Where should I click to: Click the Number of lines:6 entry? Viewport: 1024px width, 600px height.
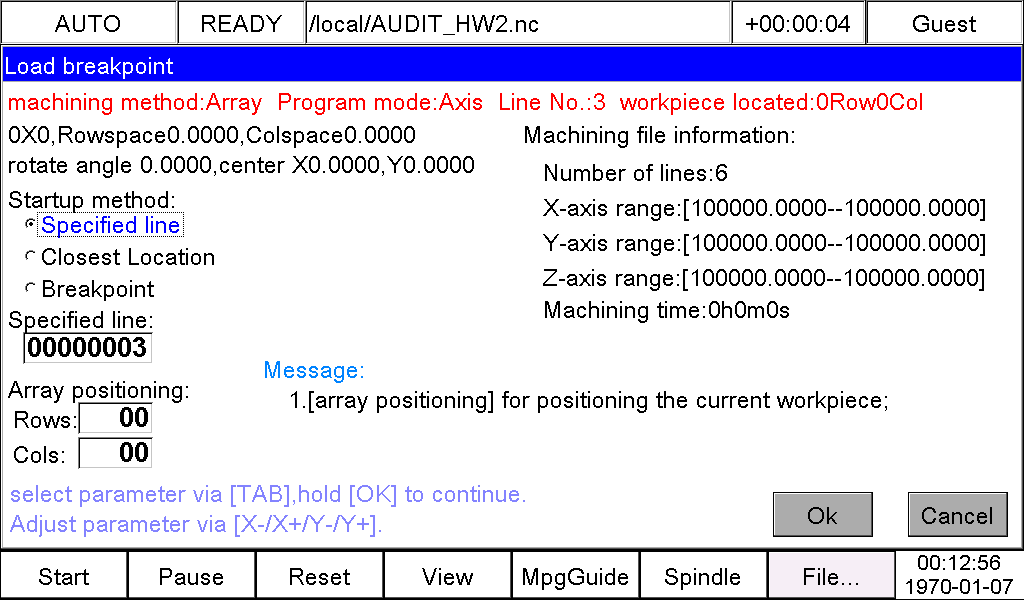click(635, 173)
